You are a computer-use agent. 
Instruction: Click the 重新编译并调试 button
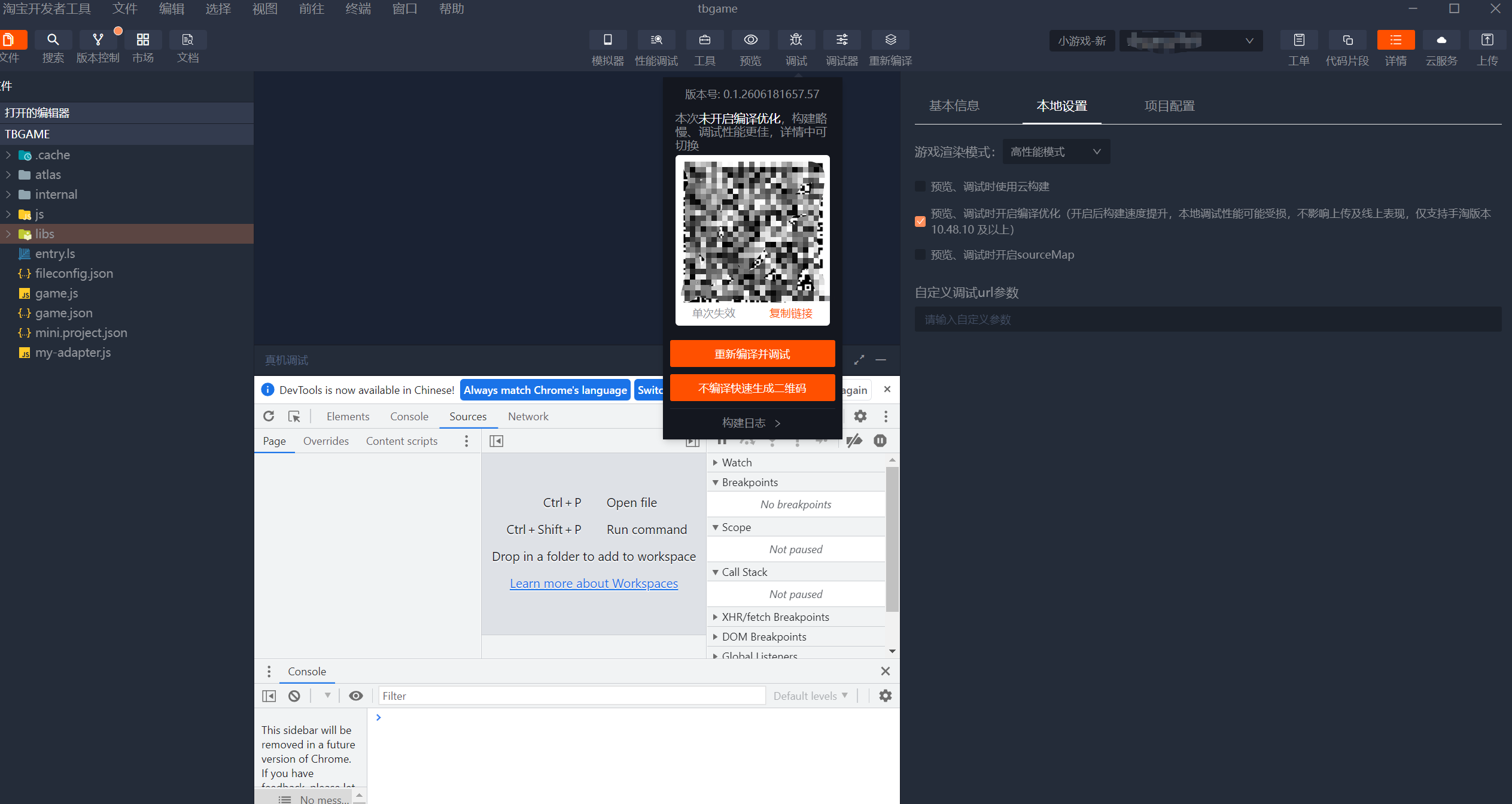click(x=753, y=354)
